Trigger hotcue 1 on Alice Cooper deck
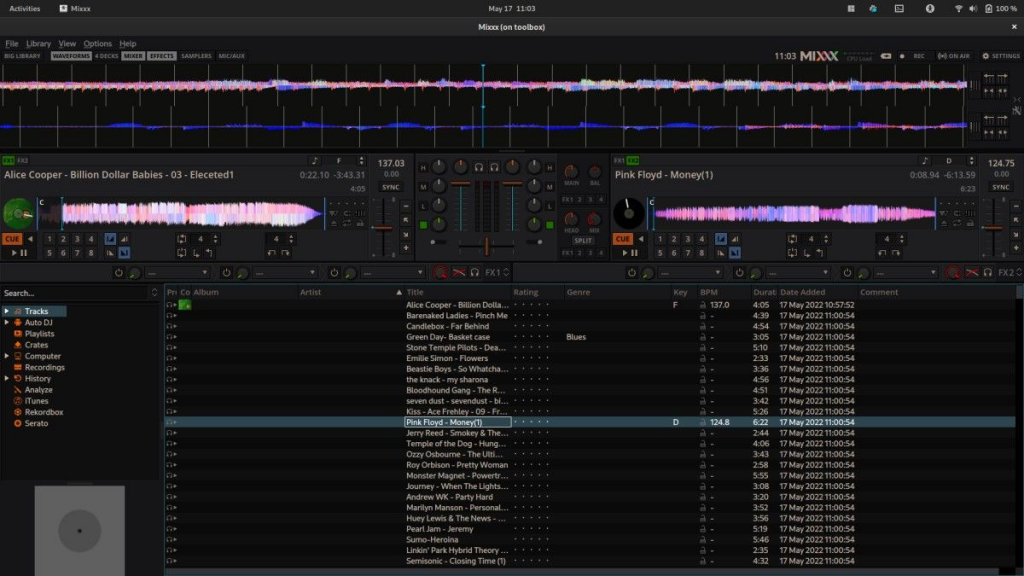 [49, 239]
